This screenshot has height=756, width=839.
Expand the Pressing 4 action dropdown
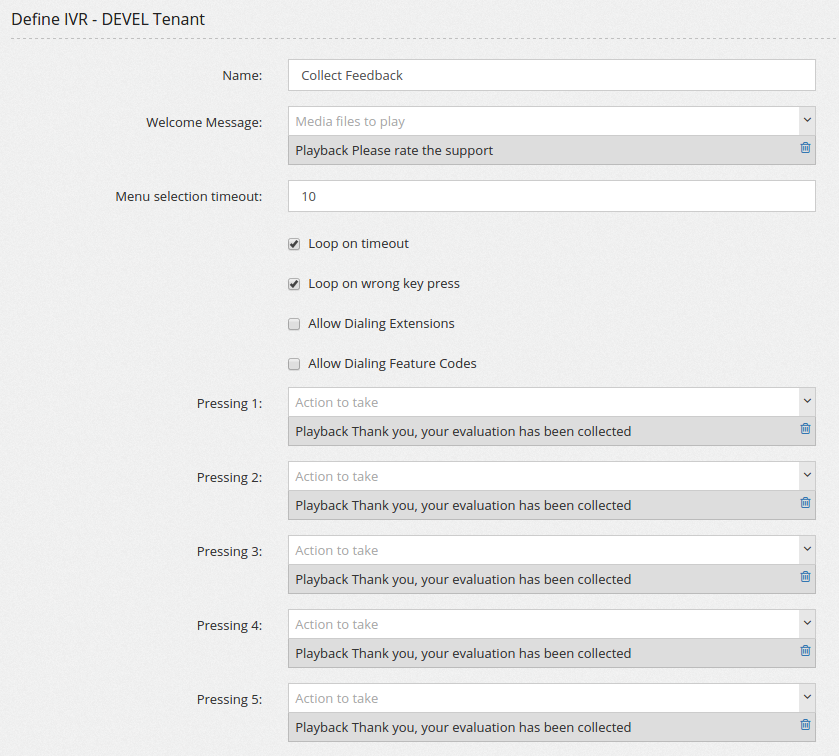point(806,624)
